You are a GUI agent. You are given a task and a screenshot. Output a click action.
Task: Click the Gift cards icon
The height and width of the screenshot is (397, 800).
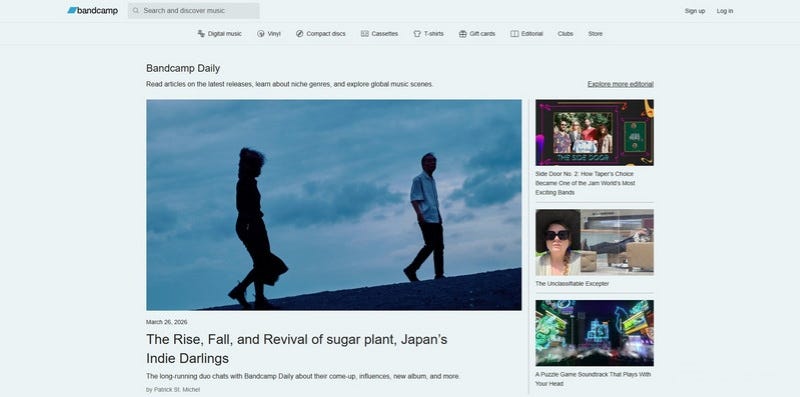click(x=463, y=34)
